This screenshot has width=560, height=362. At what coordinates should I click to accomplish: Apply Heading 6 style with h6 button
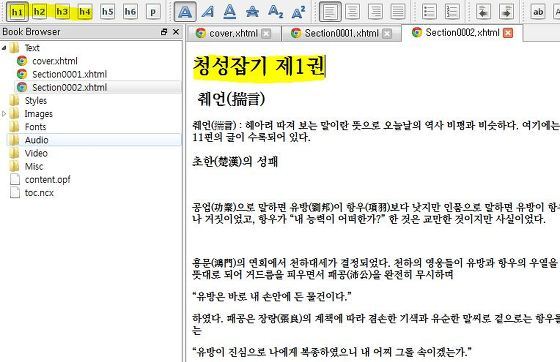pos(130,12)
